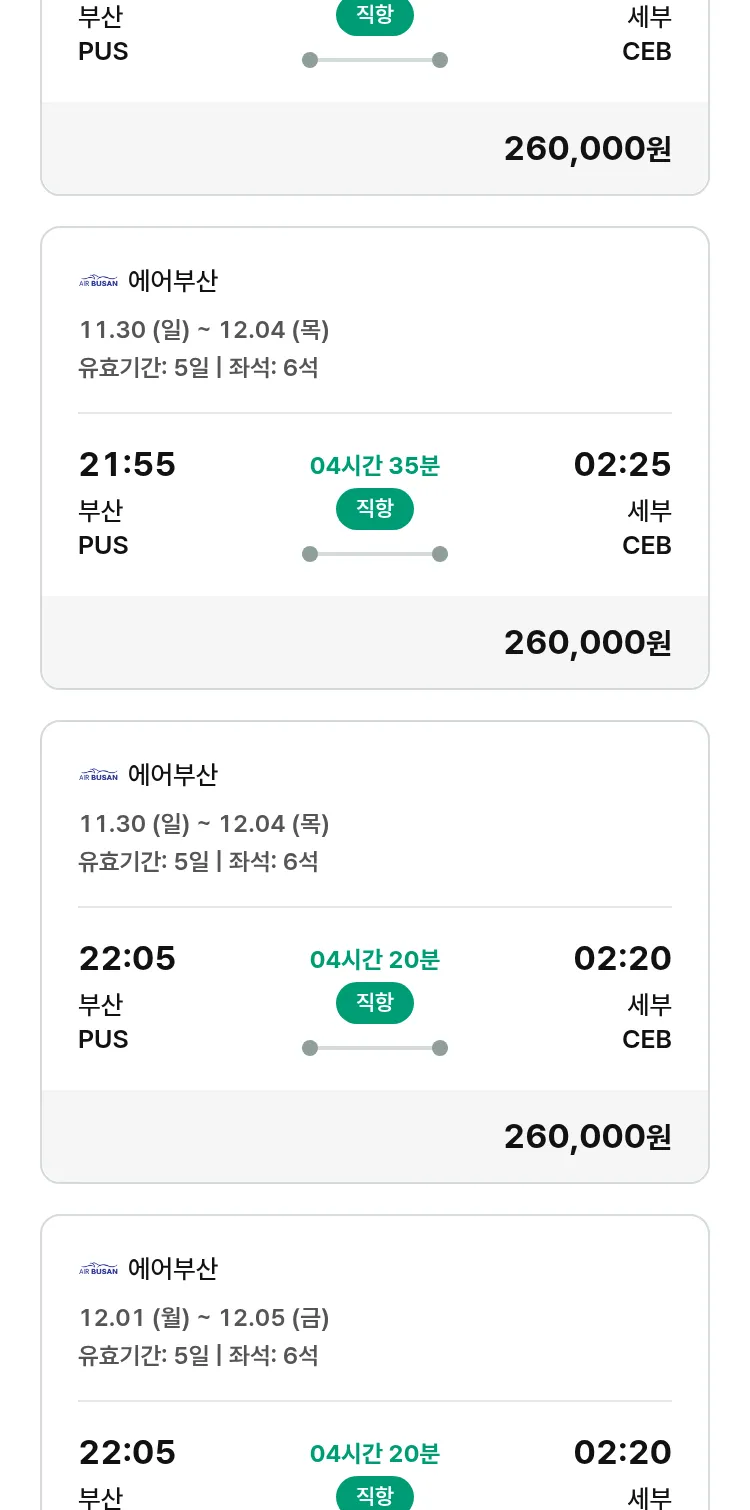Image resolution: width=750 pixels, height=1510 pixels.
Task: Click Air Busan logo on the 12.01 (월) flight card
Action: coord(98,1269)
